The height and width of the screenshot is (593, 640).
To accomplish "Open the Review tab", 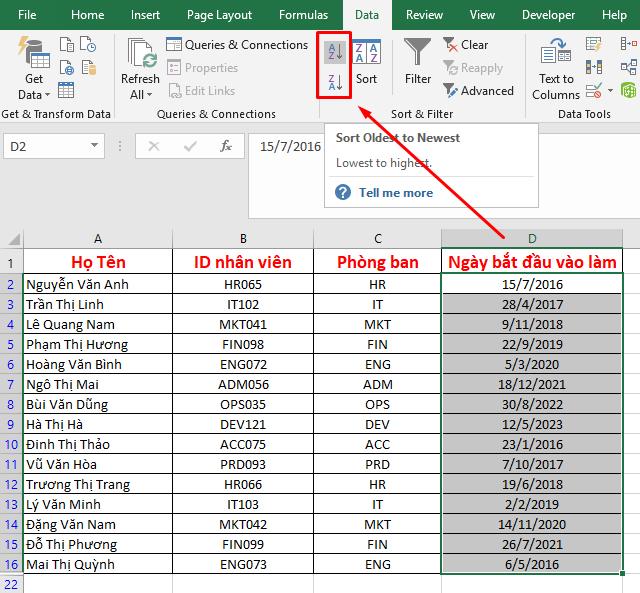I will click(x=424, y=15).
